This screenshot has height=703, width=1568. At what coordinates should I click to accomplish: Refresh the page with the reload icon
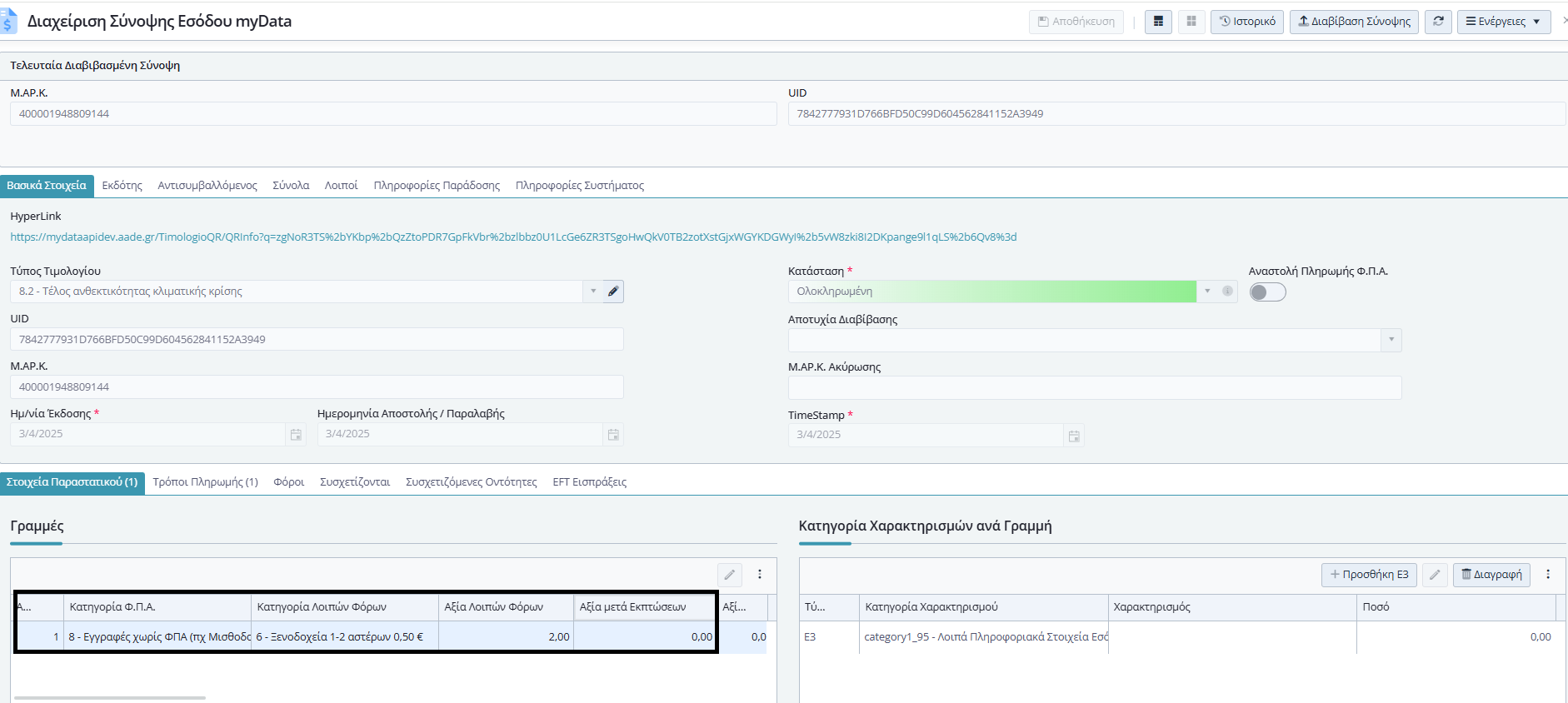coord(1438,22)
